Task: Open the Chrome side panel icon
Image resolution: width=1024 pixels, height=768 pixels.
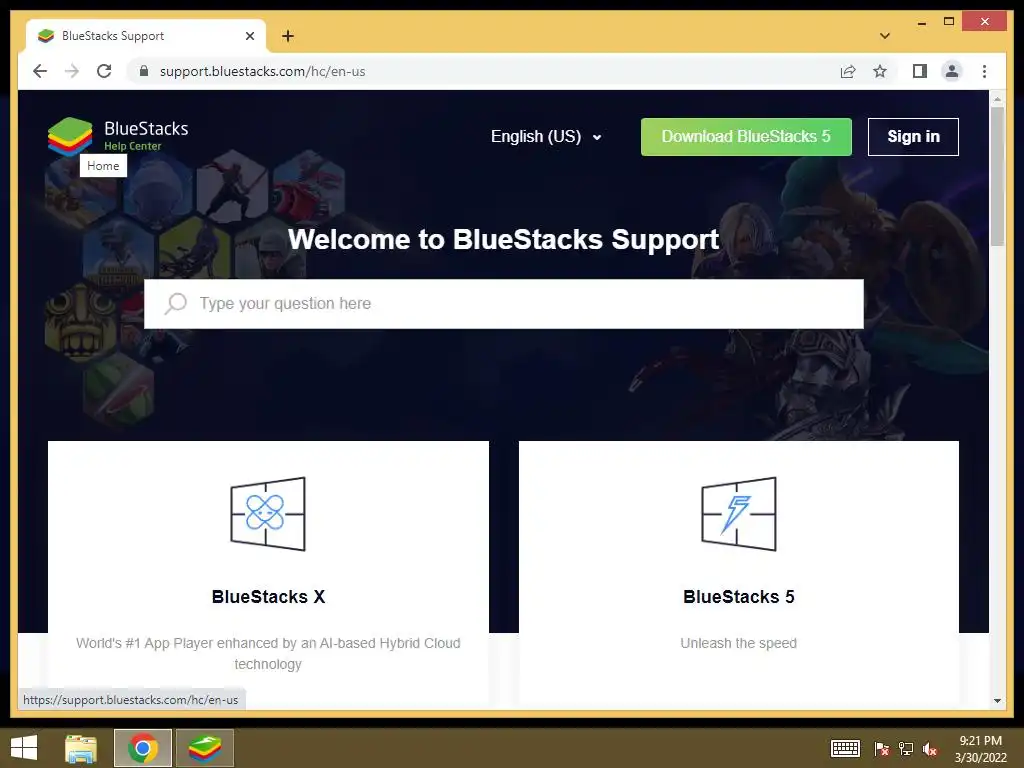Action: [920, 71]
